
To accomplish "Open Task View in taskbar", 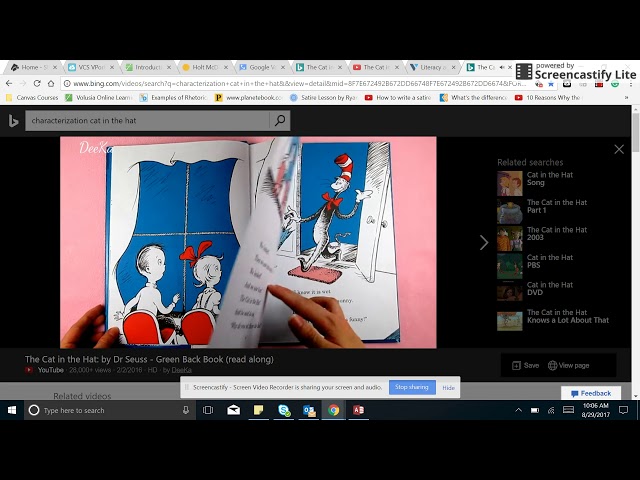I will (208, 410).
